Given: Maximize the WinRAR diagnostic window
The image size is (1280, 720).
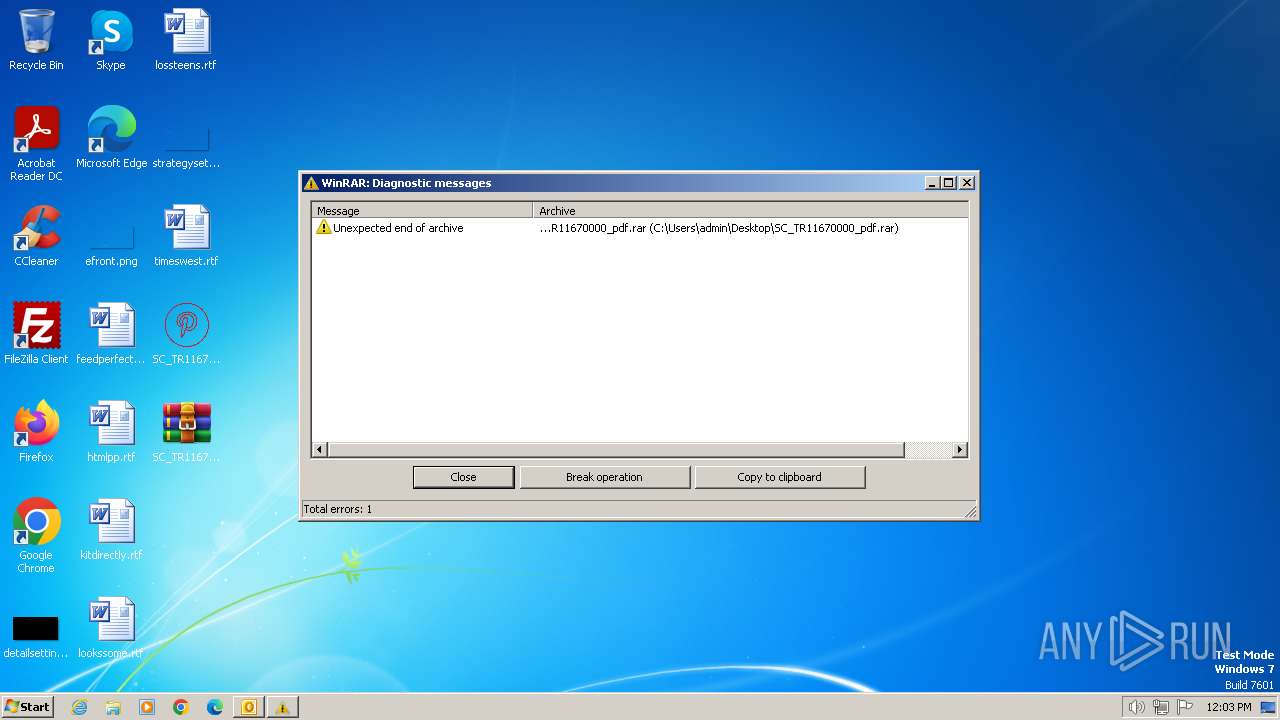Looking at the screenshot, I should tap(949, 183).
